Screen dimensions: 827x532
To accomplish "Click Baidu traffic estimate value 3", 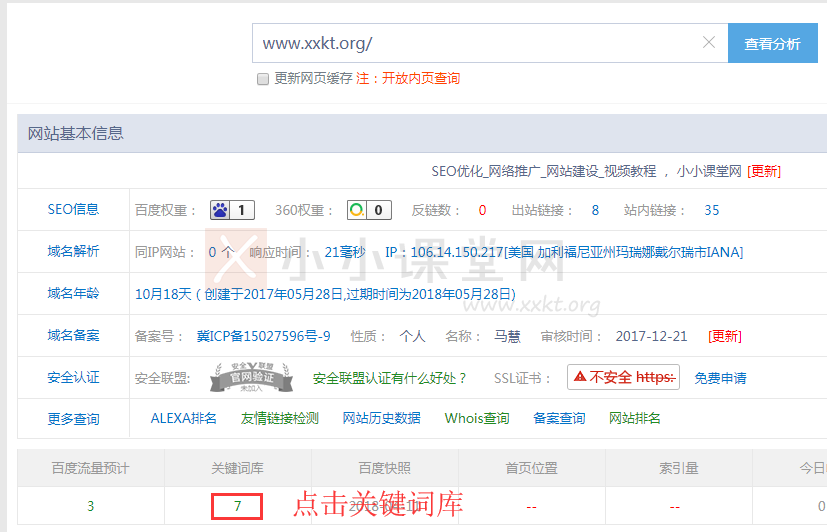I will [91, 506].
